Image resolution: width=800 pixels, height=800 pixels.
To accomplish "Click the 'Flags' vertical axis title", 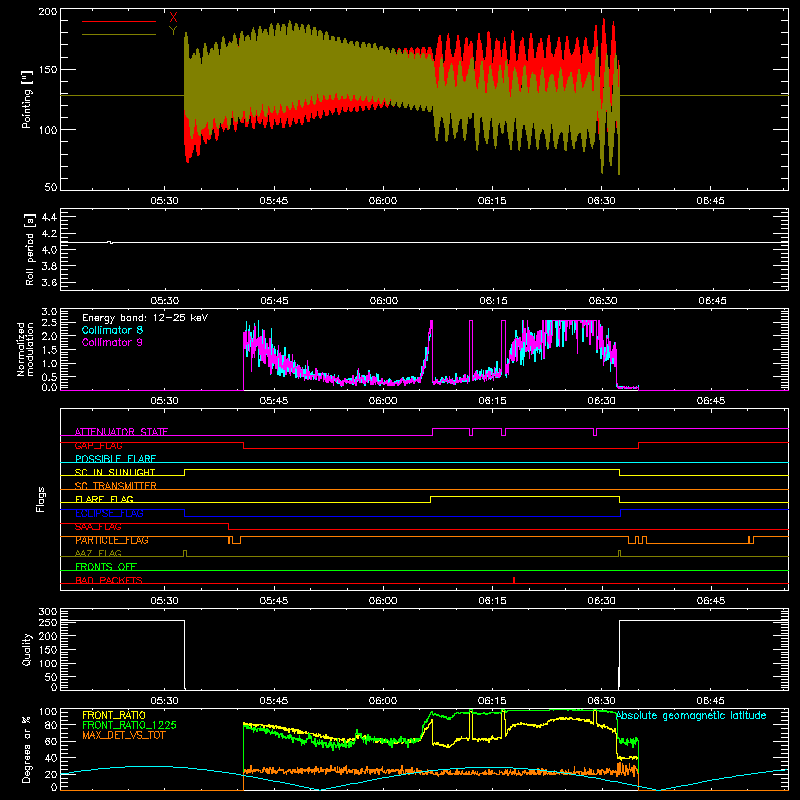I will point(41,499).
